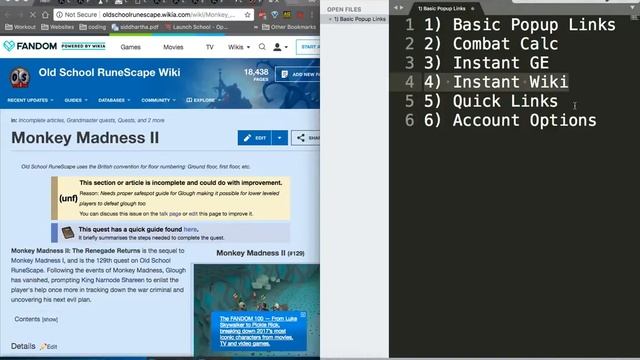Click the browser address bar URL
Viewport: 640px width, 360px height.
click(169, 15)
